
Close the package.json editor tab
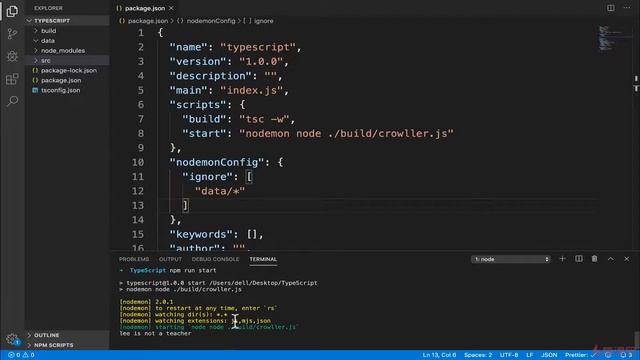point(171,8)
